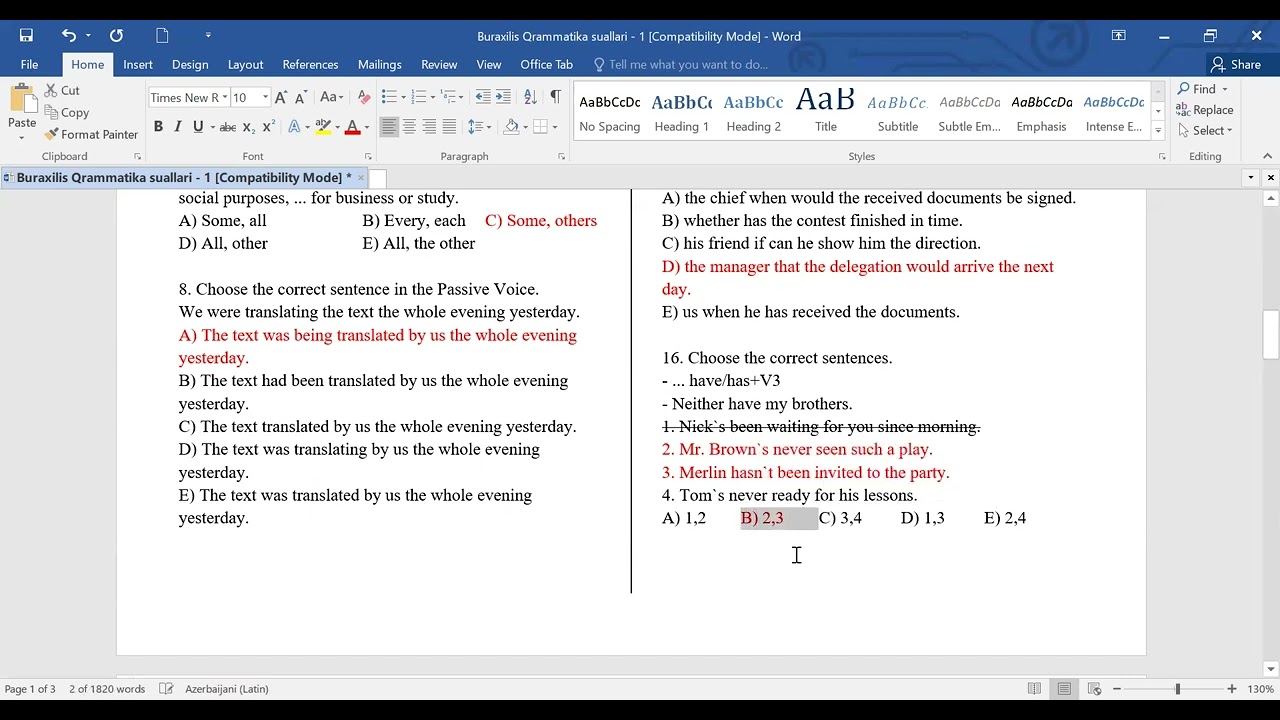The height and width of the screenshot is (720, 1280).
Task: Apply paragraph shading color
Action: coord(511,127)
